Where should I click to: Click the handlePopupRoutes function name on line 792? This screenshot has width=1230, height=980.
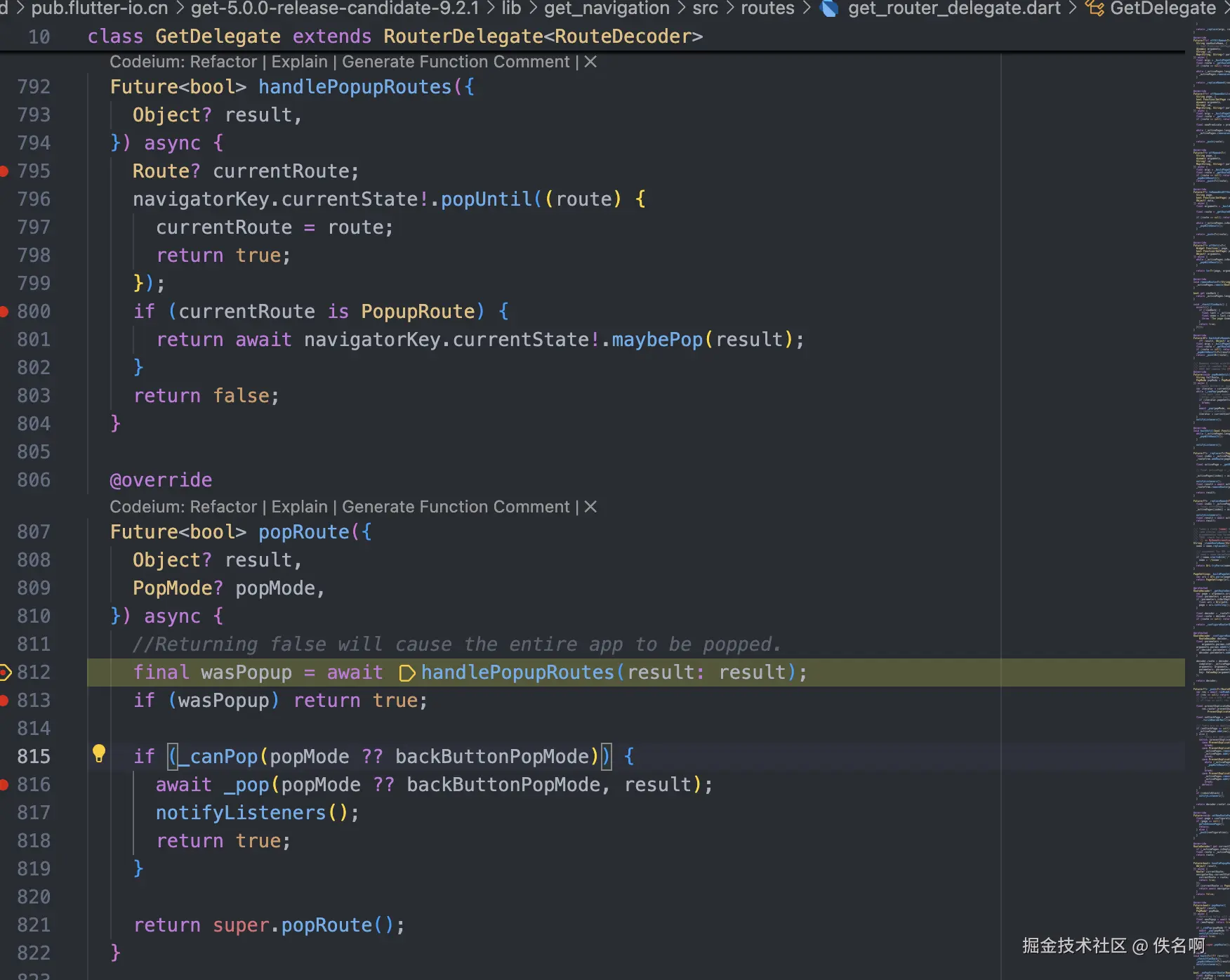[x=355, y=87]
